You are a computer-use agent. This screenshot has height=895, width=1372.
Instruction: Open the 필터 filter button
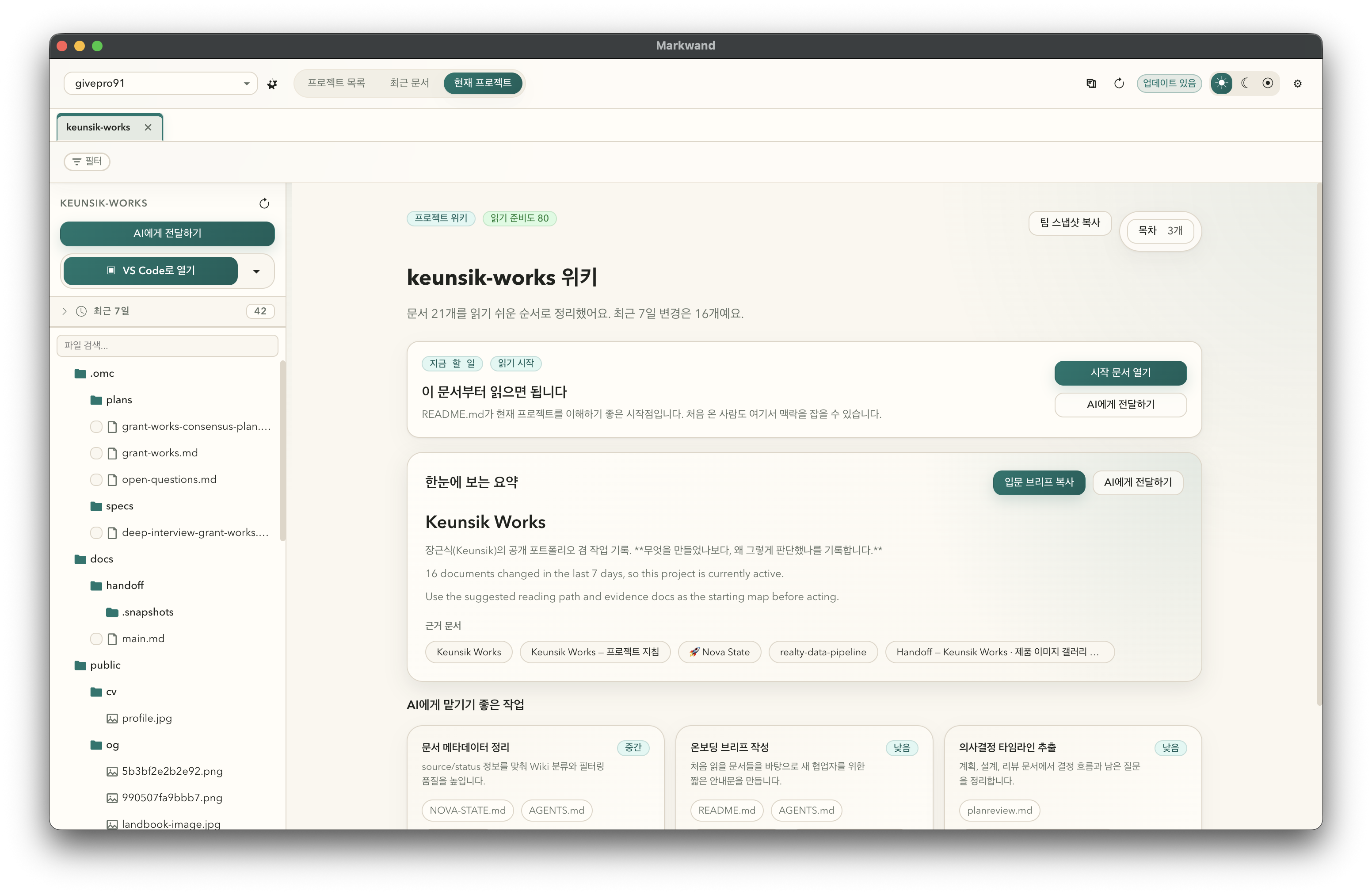87,161
